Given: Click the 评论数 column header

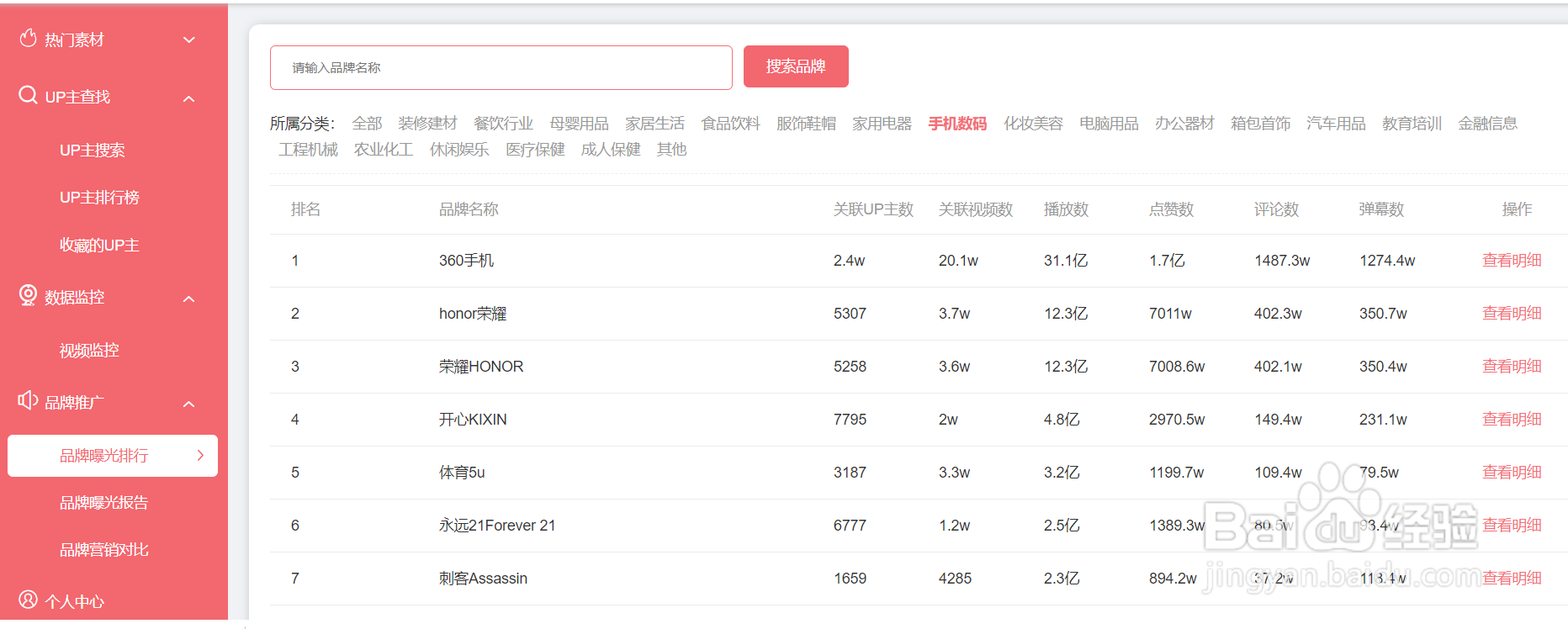Looking at the screenshot, I should (1276, 209).
